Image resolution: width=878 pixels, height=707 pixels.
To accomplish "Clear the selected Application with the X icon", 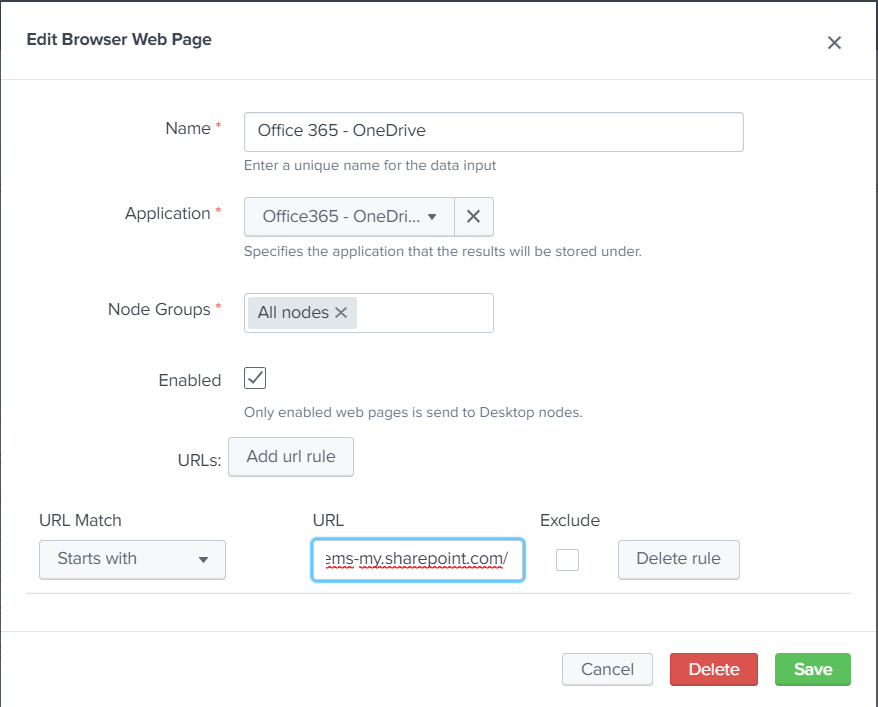I will [474, 216].
